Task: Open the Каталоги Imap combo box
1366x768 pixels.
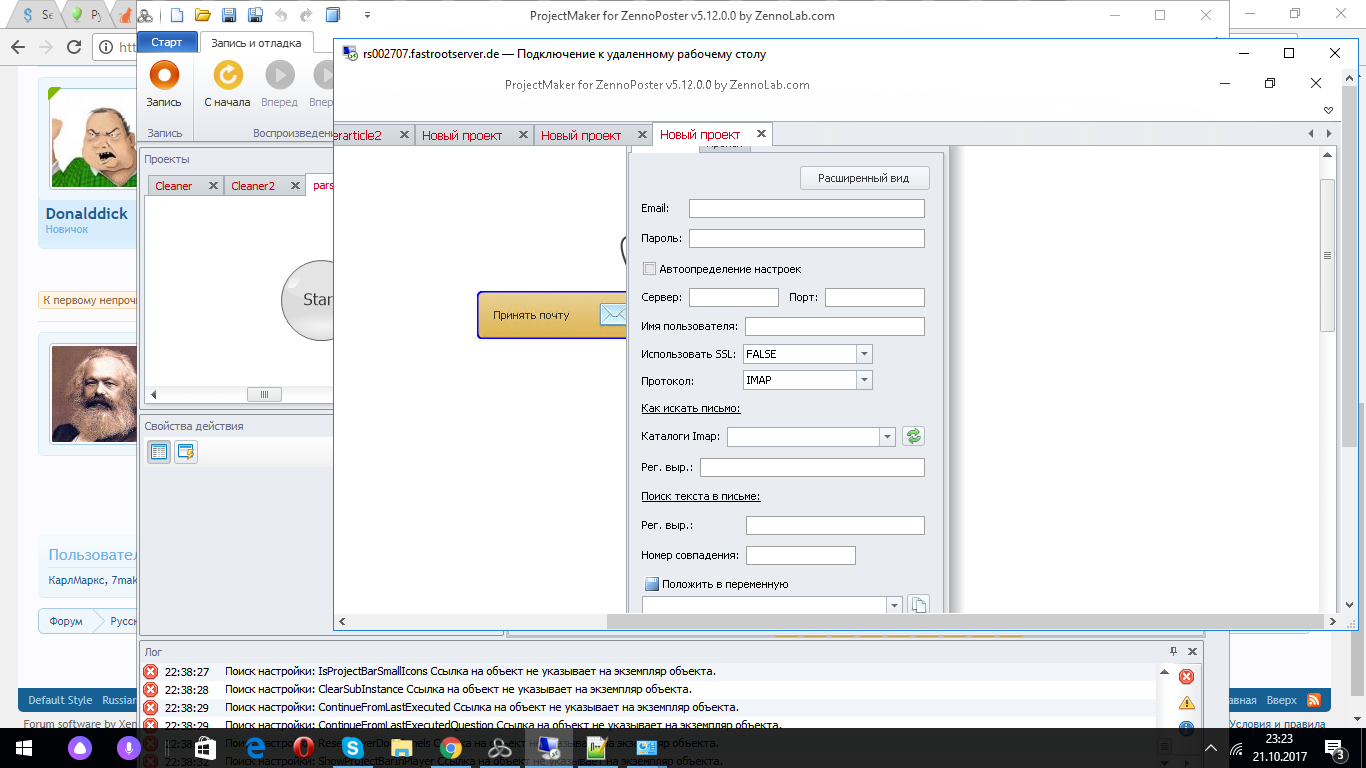Action: pyautogui.click(x=886, y=437)
